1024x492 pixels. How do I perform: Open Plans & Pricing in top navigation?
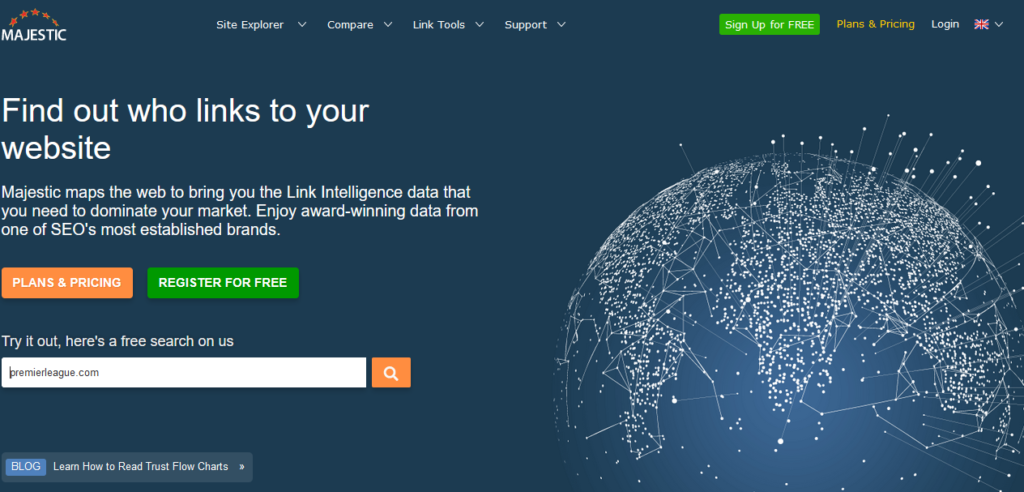pos(876,24)
